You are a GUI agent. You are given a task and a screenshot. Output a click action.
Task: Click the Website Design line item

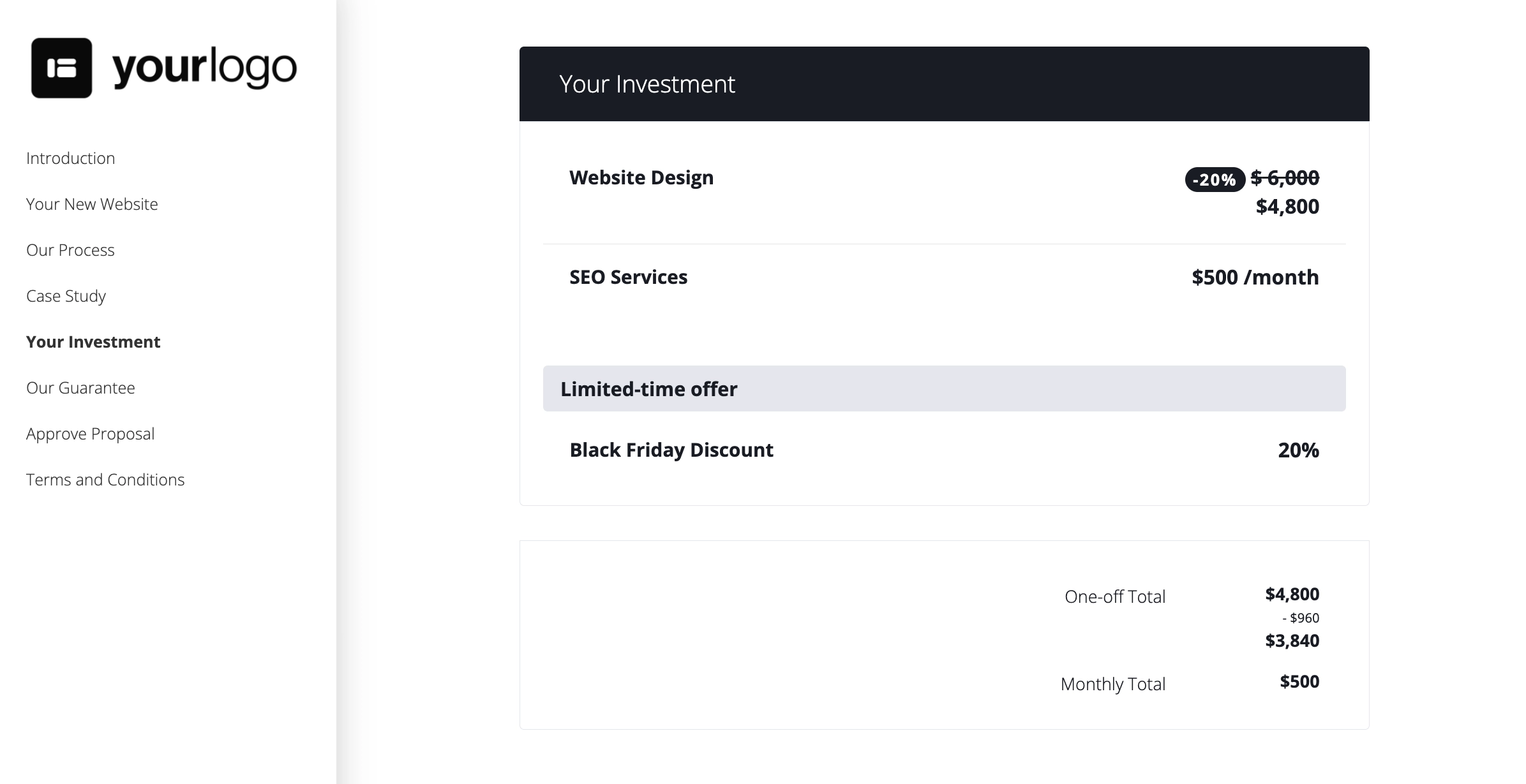pos(641,177)
